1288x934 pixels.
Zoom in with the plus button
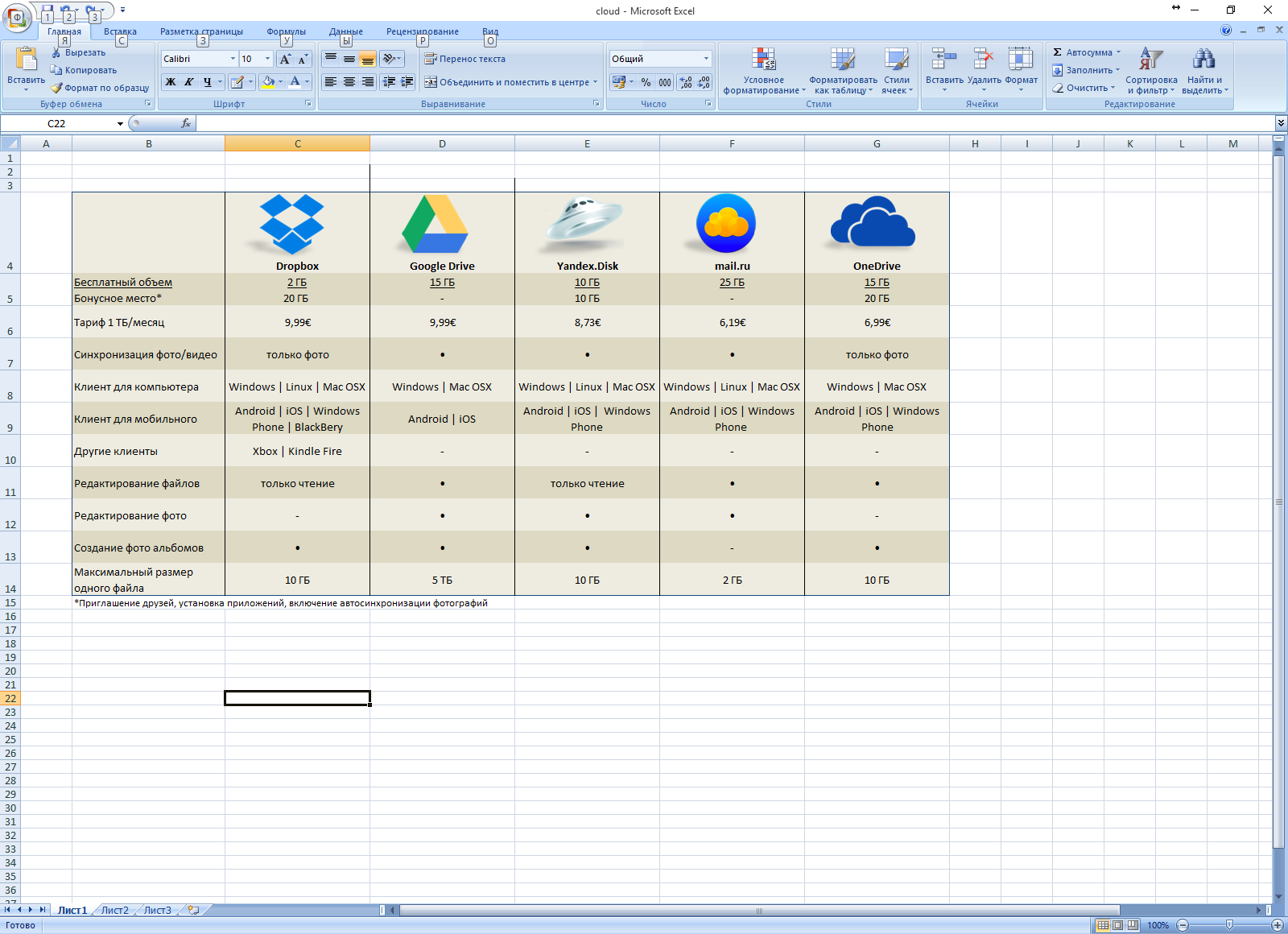pyautogui.click(x=1277, y=925)
